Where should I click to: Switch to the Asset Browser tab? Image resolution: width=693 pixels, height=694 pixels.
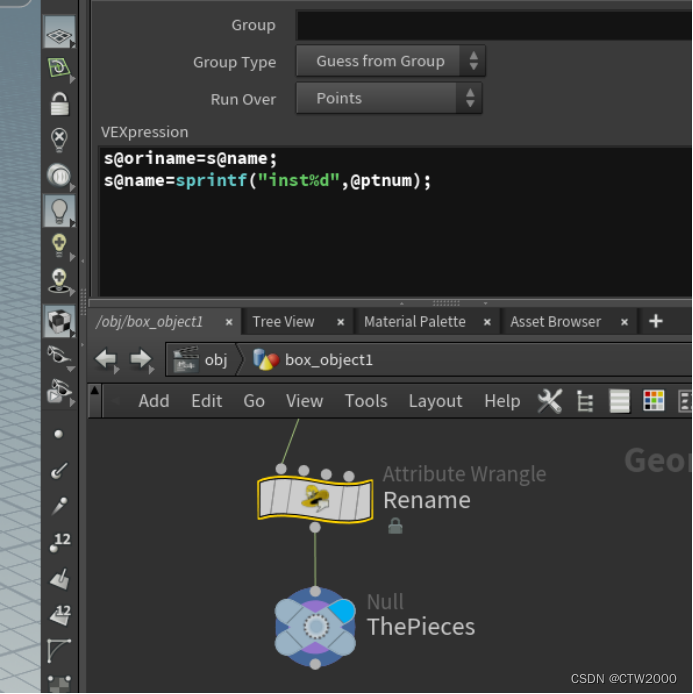click(x=555, y=322)
